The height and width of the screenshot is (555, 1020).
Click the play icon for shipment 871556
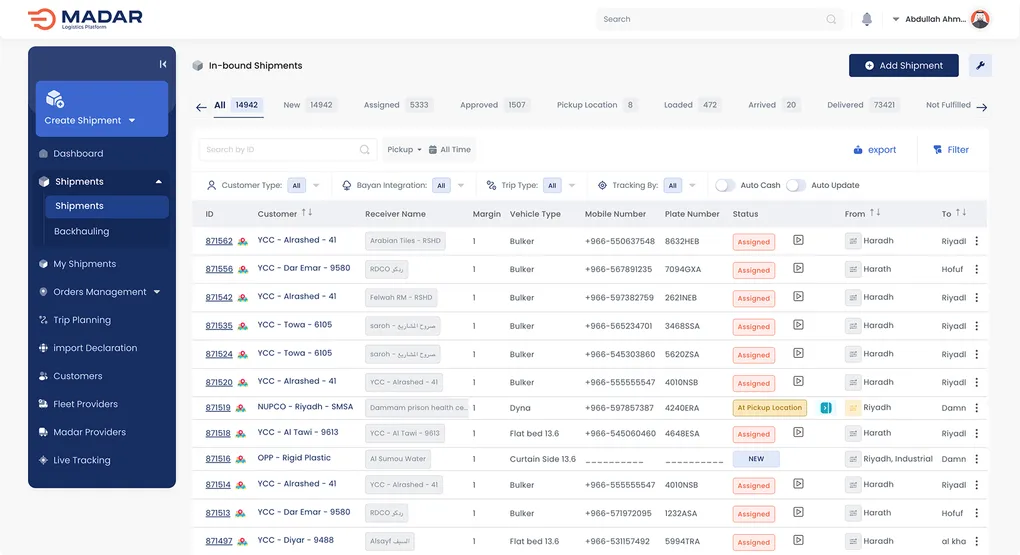(x=798, y=268)
